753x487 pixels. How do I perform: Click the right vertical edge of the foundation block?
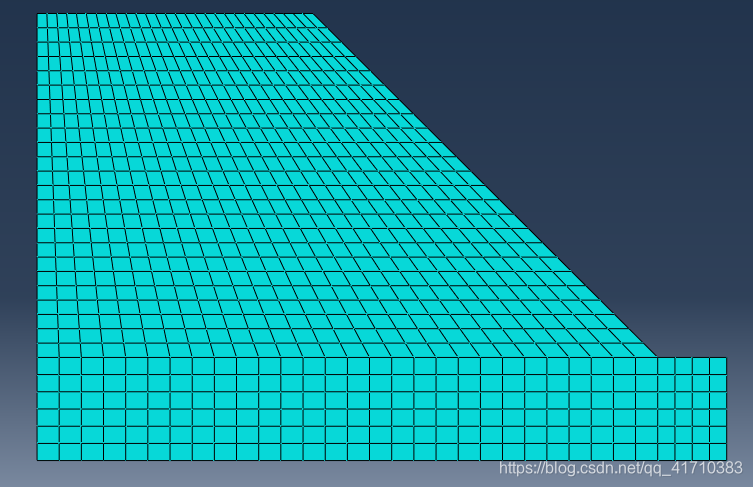click(x=726, y=408)
